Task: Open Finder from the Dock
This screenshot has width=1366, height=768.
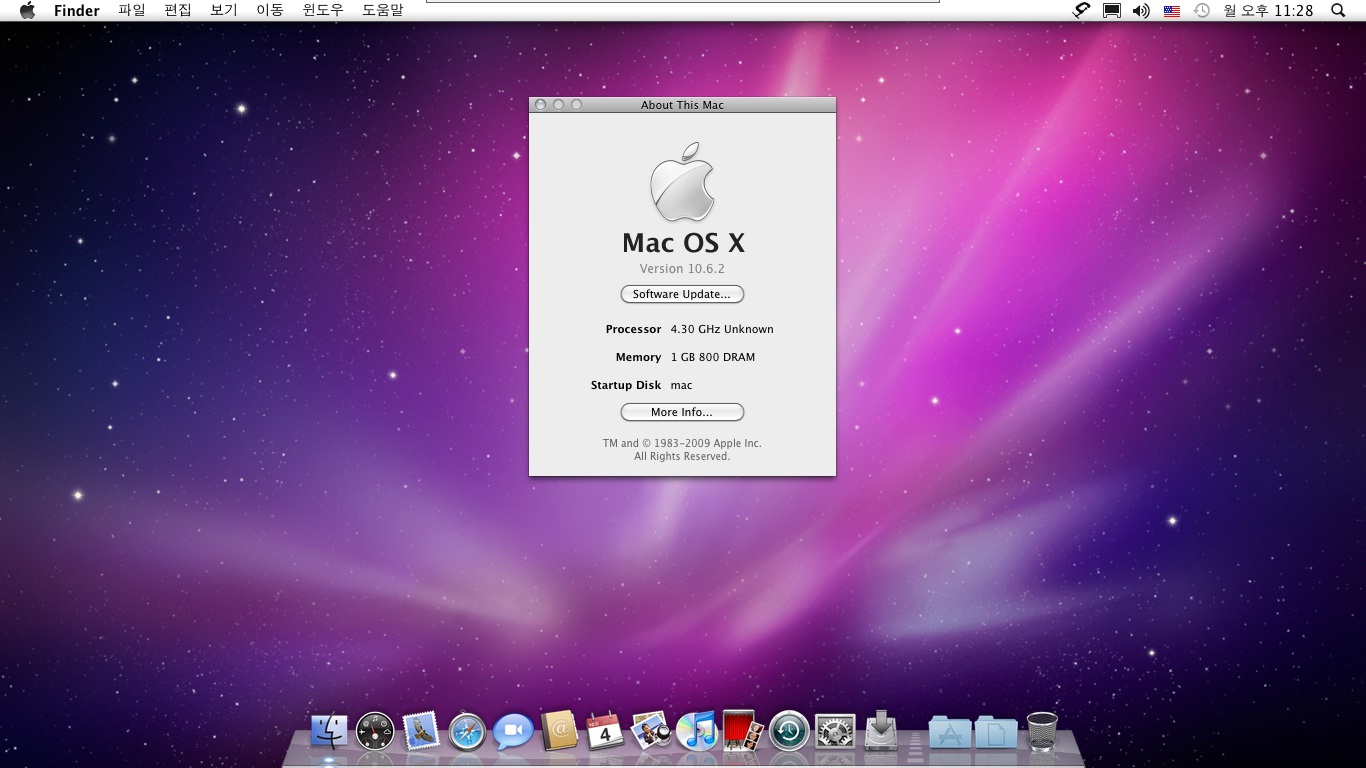Action: (329, 731)
